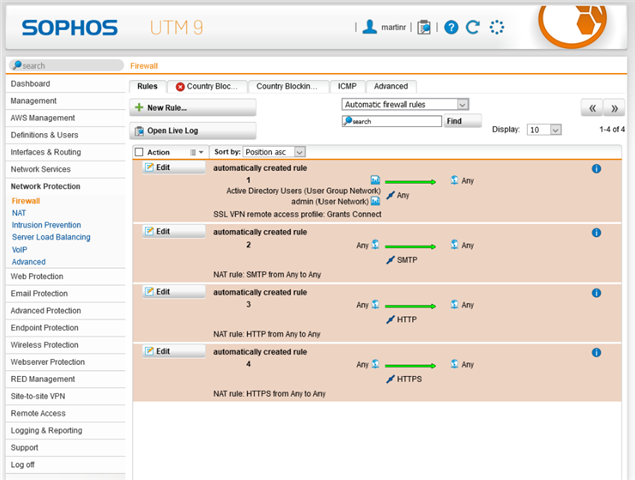Open the Sort by Position asc dropdown
635x480 pixels.
[x=274, y=152]
